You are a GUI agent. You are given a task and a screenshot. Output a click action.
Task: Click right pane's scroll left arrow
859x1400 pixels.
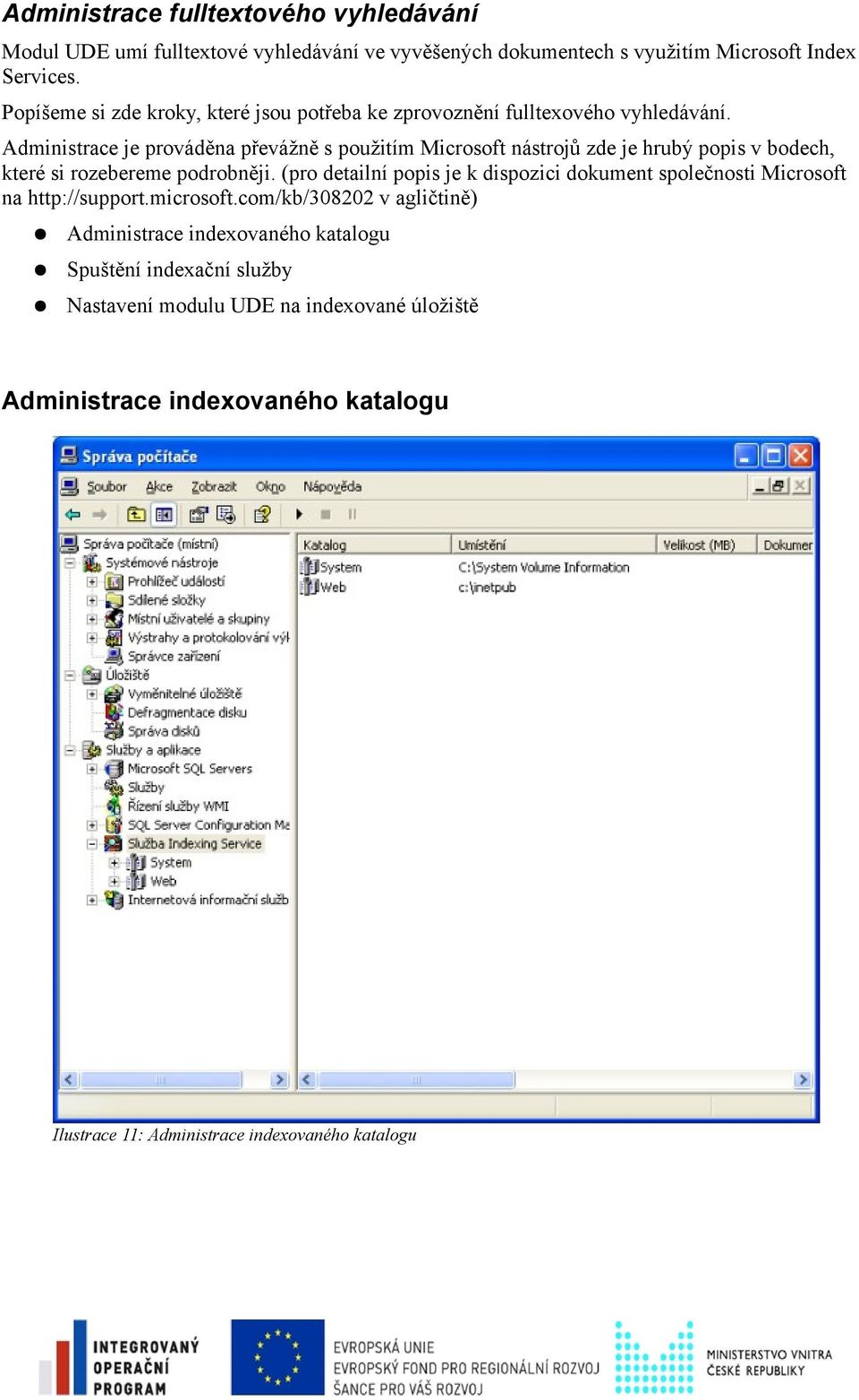tap(307, 1080)
